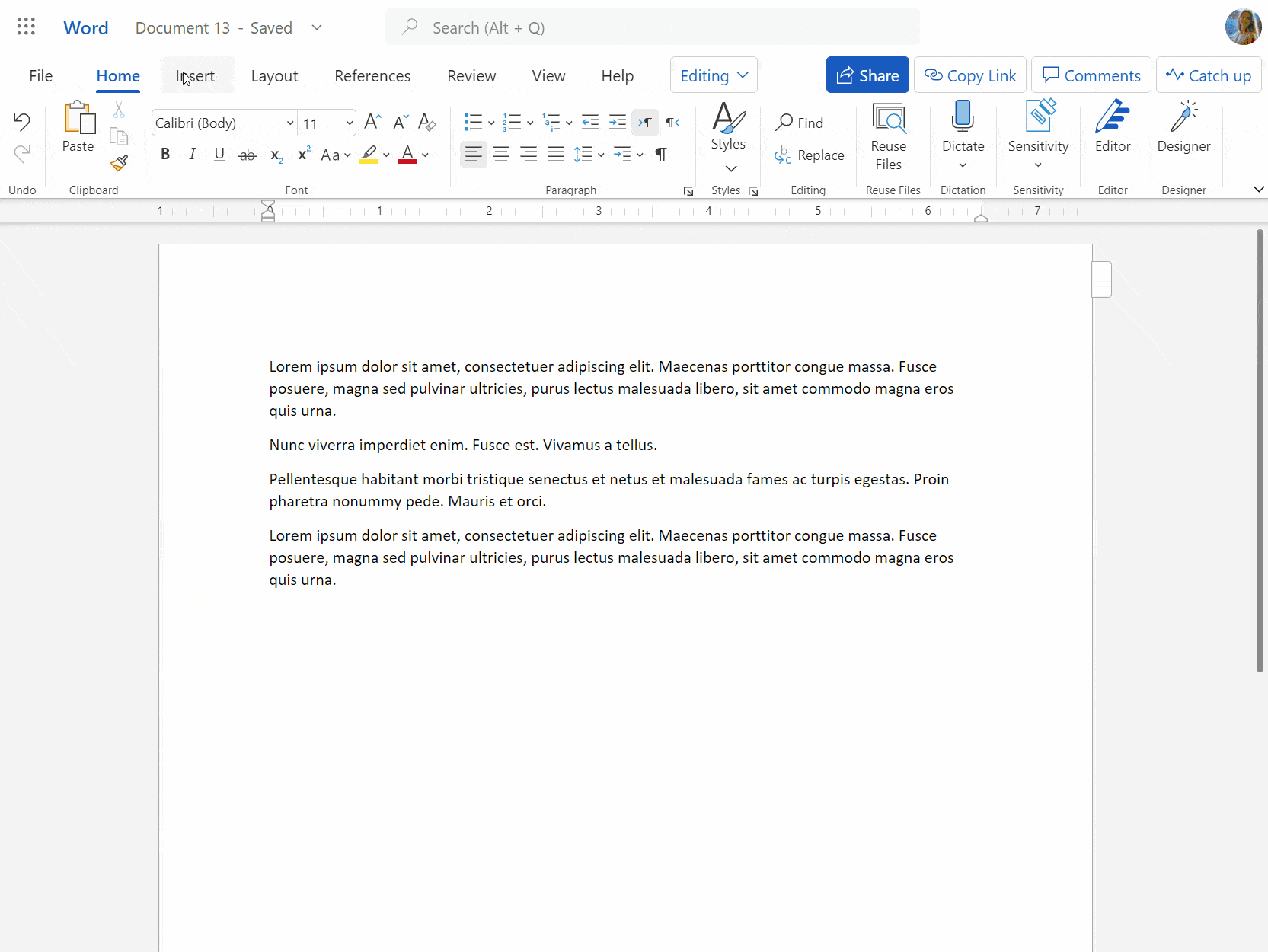Toggle Align Left paragraph alignment

click(474, 155)
